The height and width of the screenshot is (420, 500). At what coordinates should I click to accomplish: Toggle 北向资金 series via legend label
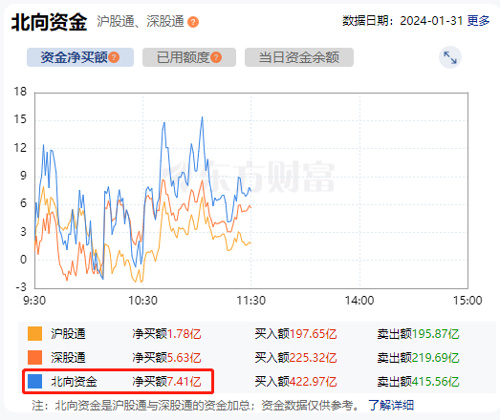(x=74, y=381)
